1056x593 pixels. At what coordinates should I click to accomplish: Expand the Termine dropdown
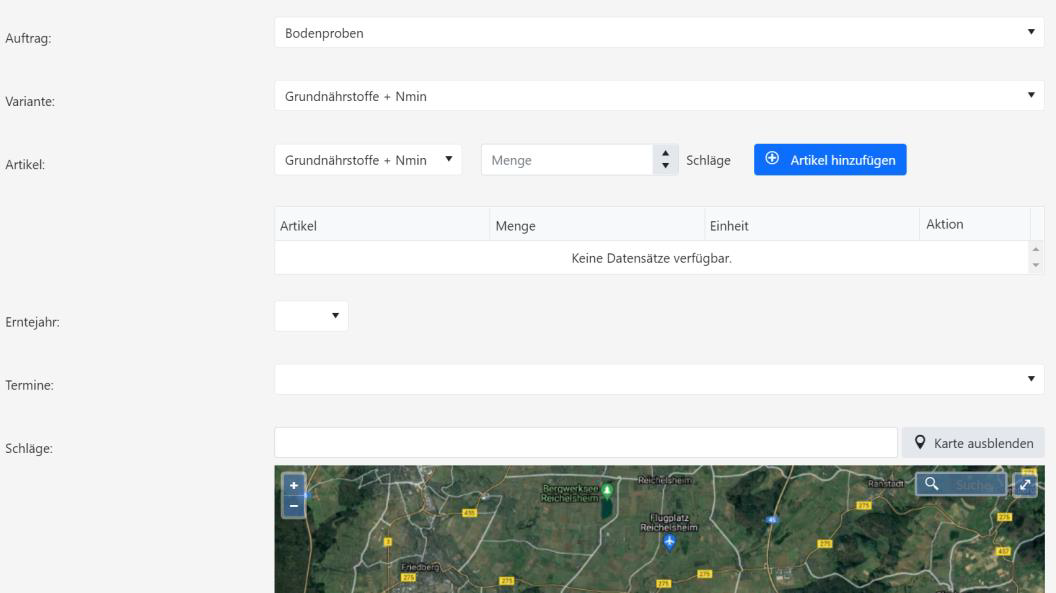coord(658,379)
